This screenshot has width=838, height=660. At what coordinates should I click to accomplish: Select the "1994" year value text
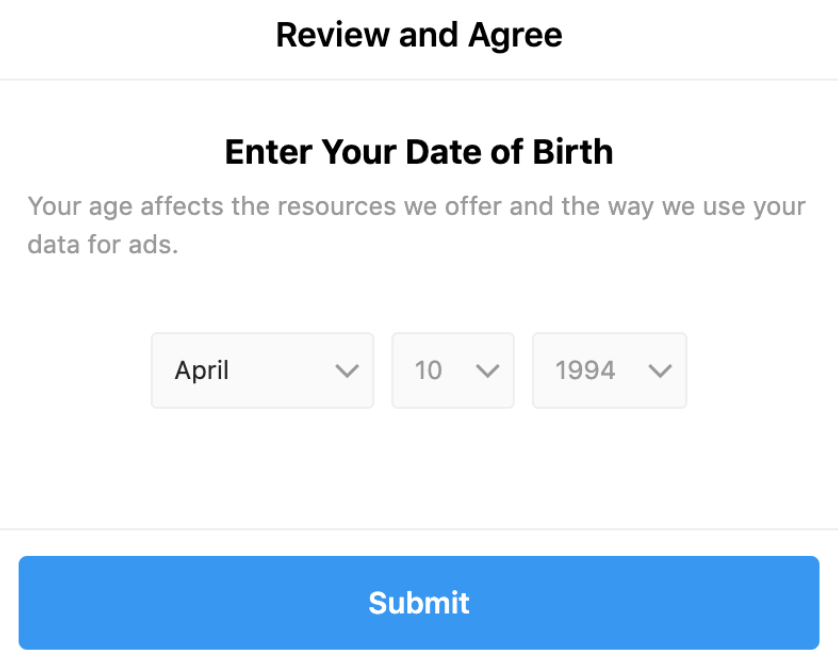(x=585, y=371)
